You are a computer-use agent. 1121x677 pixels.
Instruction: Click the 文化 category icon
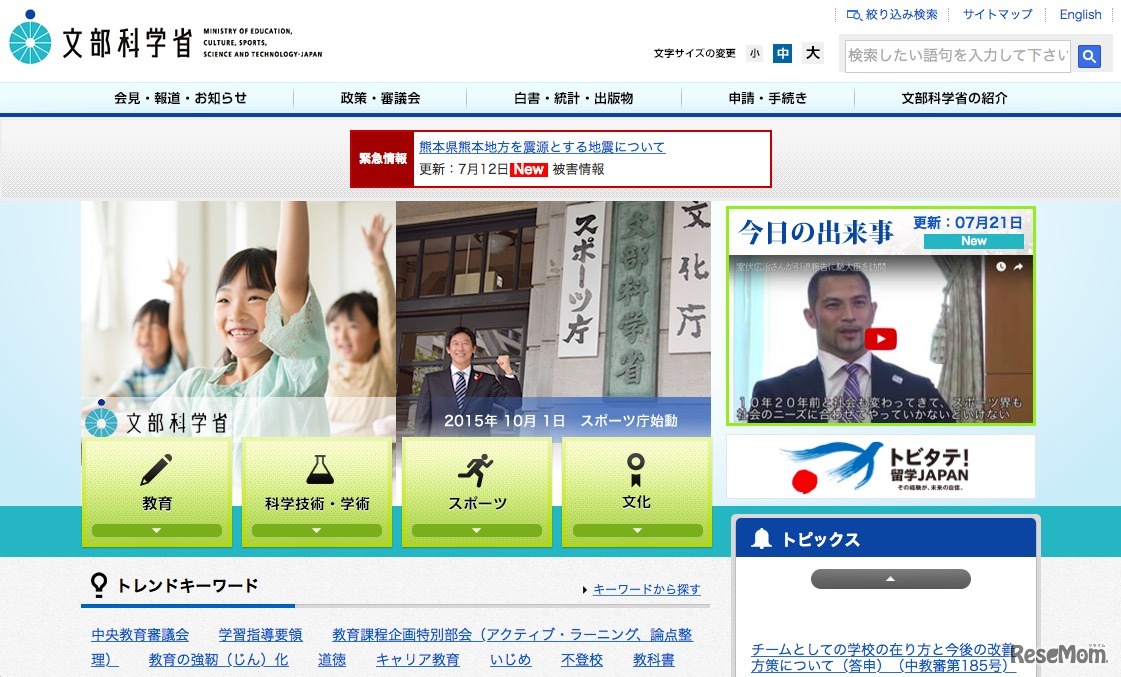coord(637,469)
